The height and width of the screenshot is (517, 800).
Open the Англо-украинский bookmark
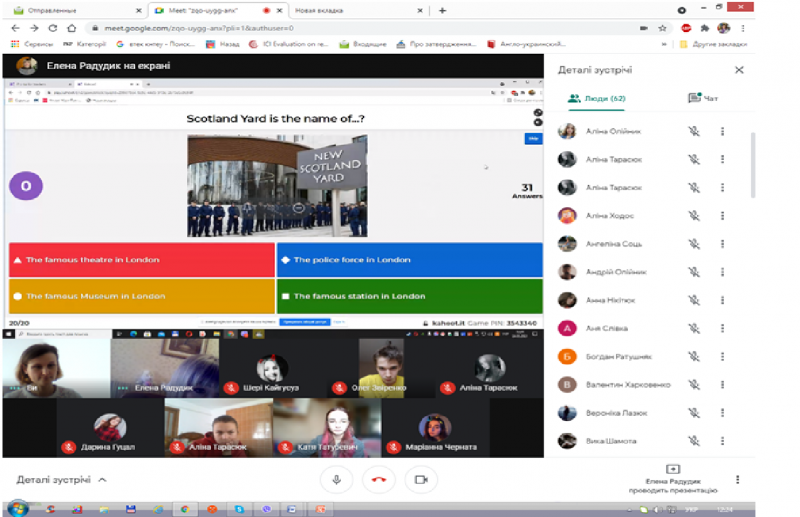click(527, 44)
